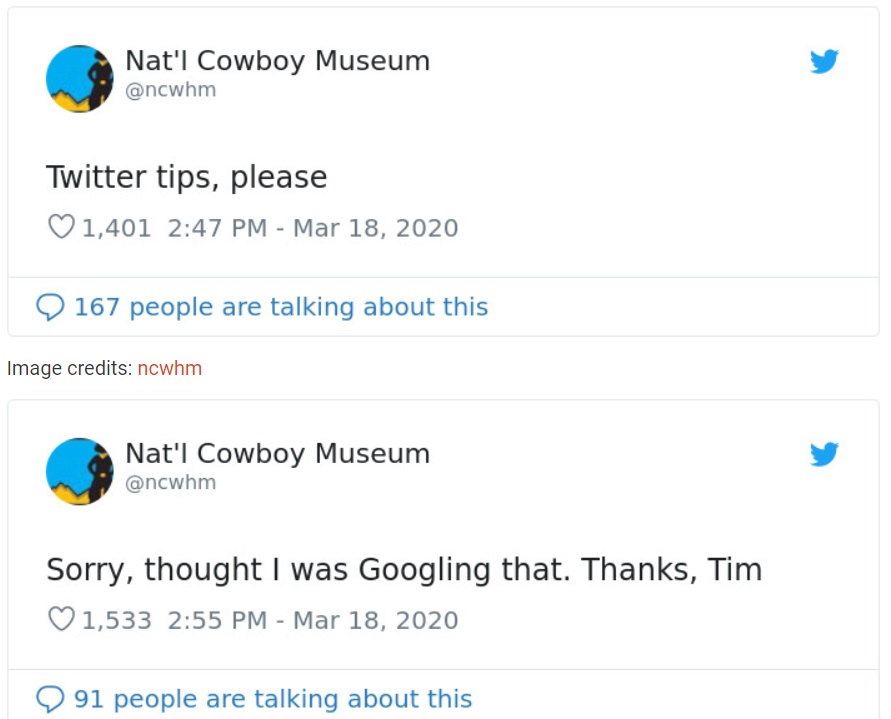
Task: Click the 1,533 likes count
Action: click(116, 620)
